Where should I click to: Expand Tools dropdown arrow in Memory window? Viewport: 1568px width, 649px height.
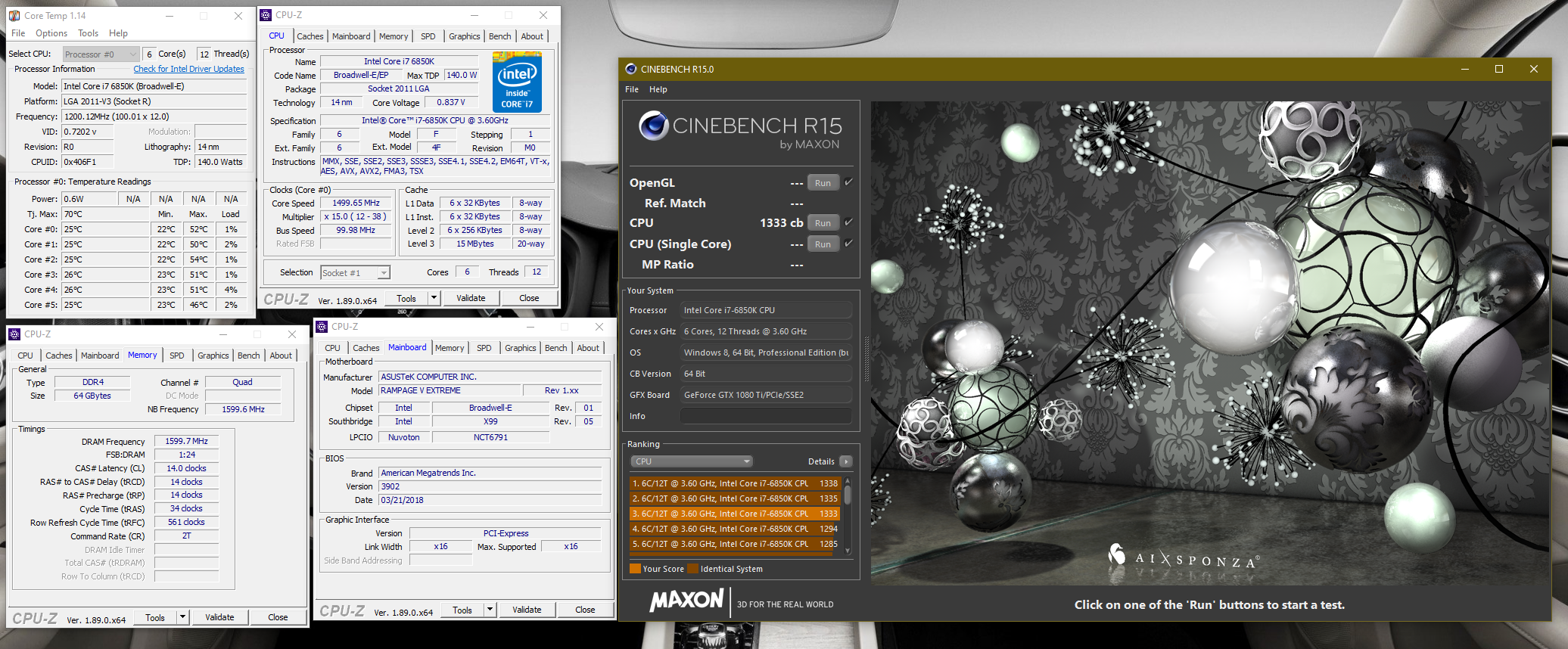(183, 617)
